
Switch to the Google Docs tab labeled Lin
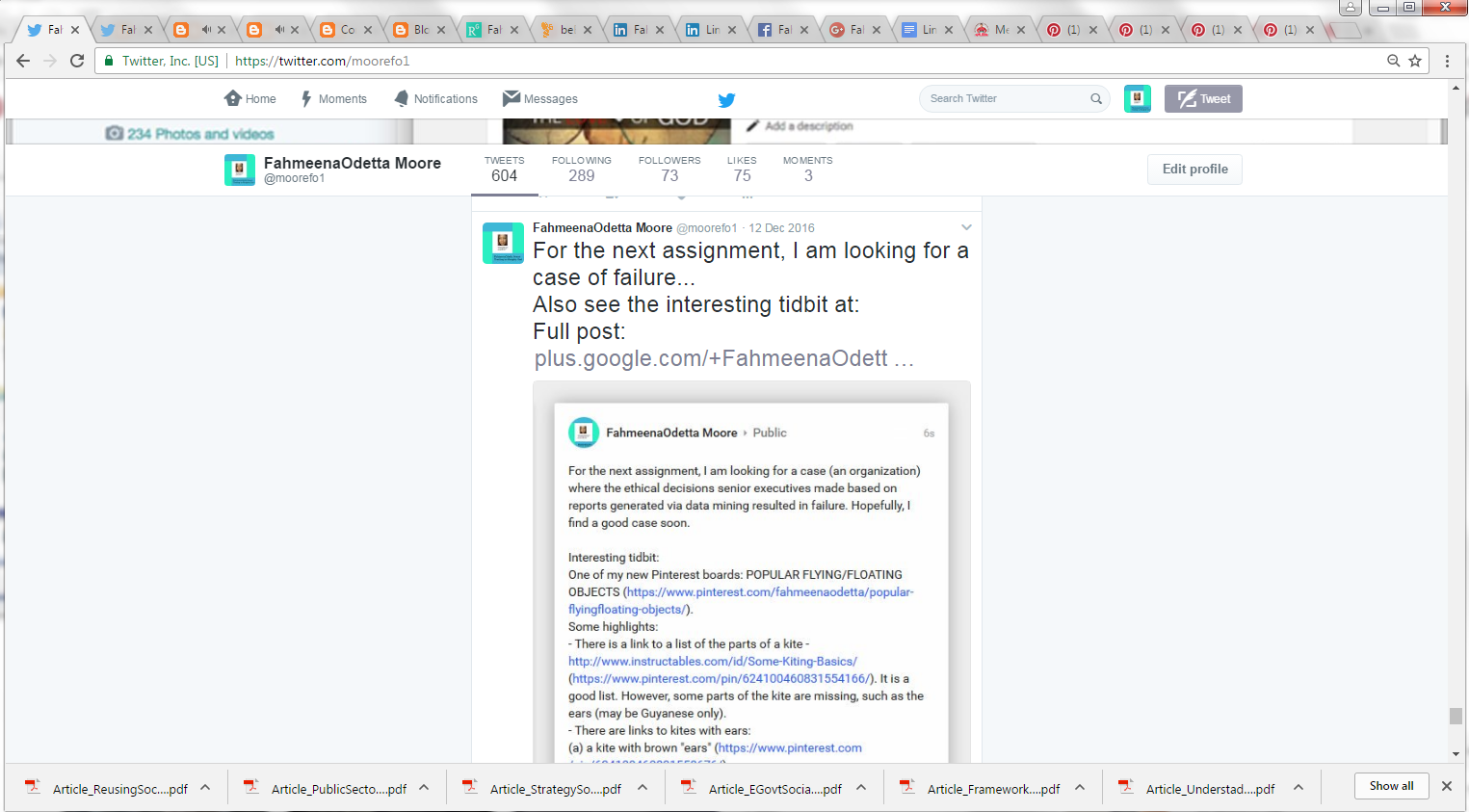click(925, 30)
